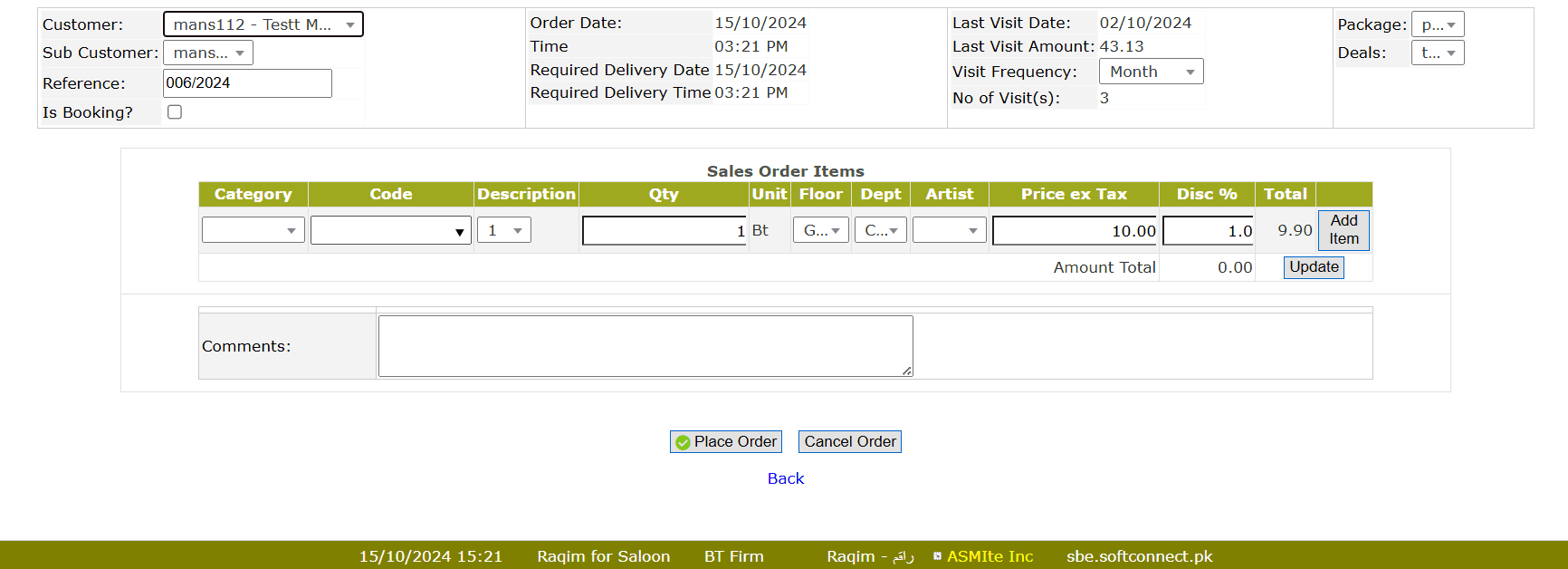Click the Place Order button
The width and height of the screenshot is (1568, 569).
pyautogui.click(x=725, y=441)
